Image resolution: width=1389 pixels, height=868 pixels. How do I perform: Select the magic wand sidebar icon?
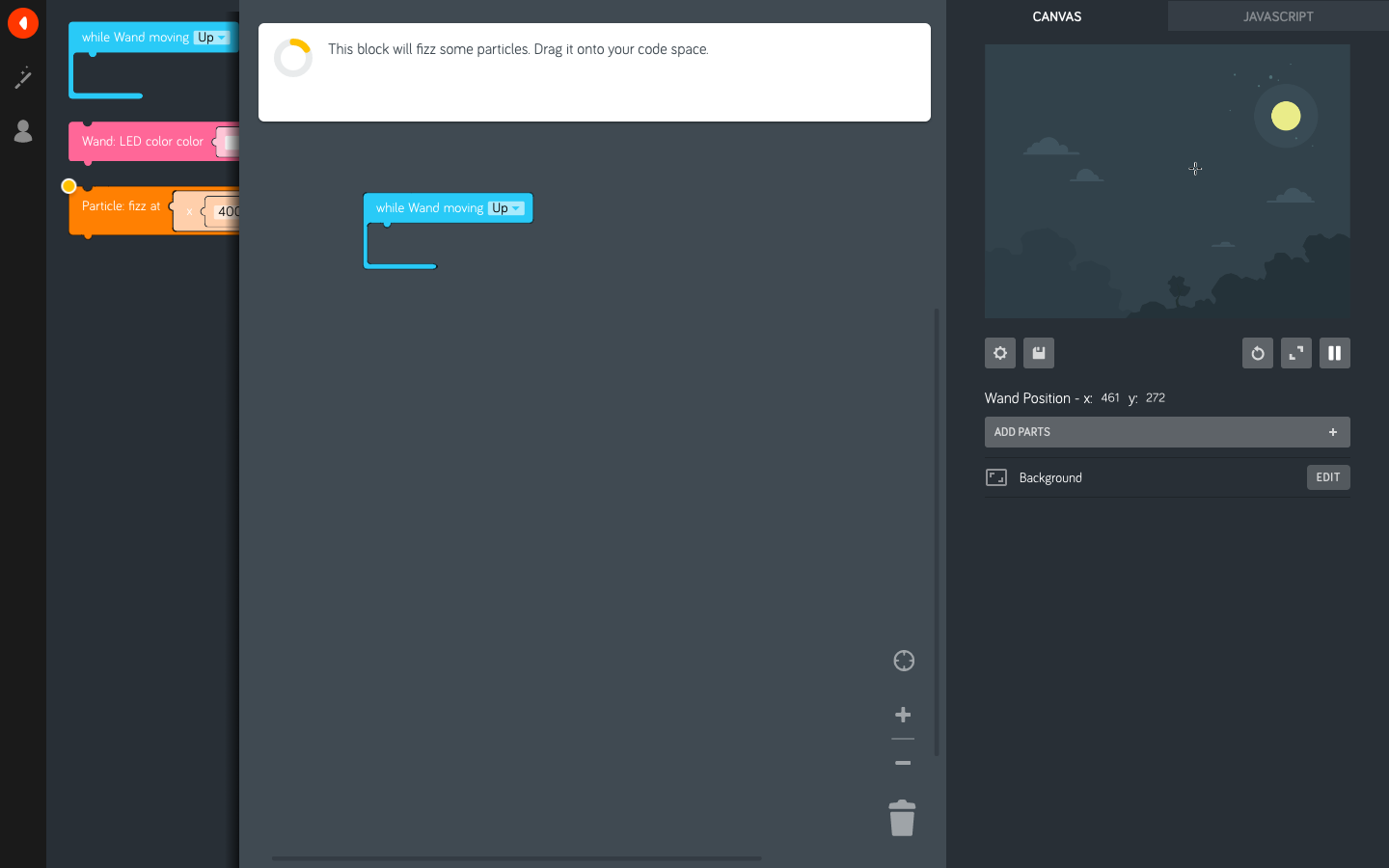pyautogui.click(x=23, y=77)
